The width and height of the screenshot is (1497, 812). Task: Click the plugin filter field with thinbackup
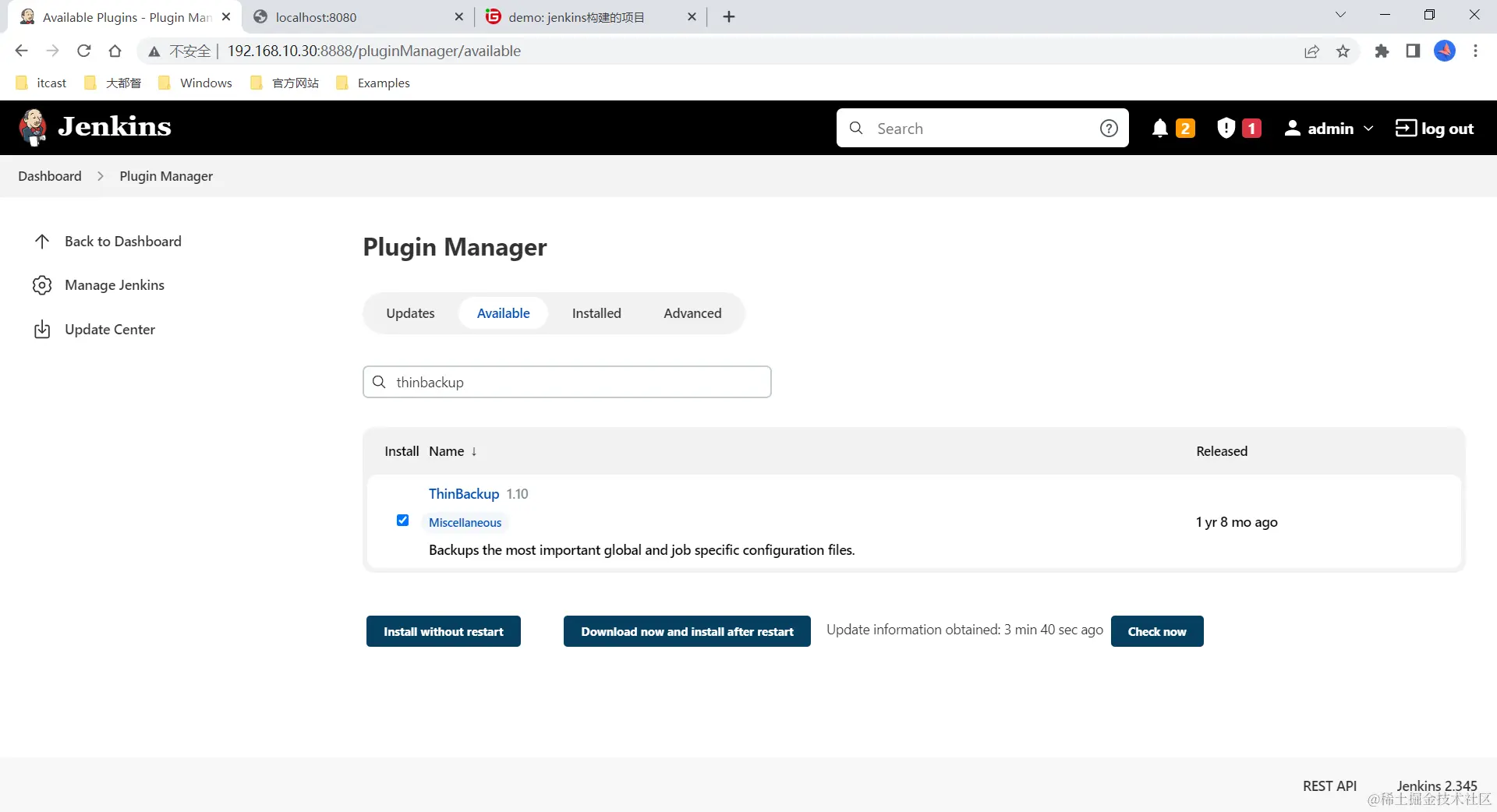pos(567,382)
